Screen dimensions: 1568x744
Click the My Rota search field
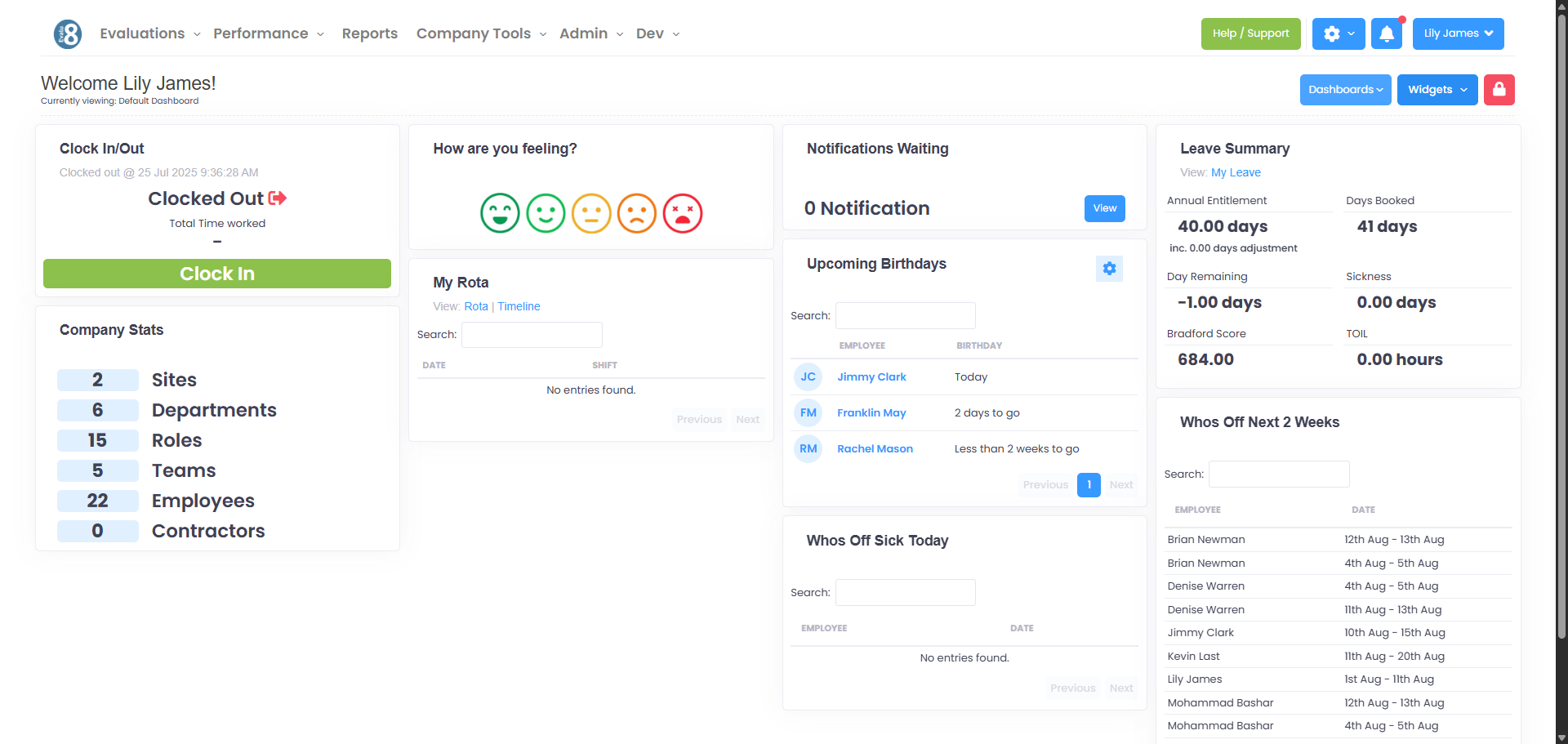click(x=532, y=335)
